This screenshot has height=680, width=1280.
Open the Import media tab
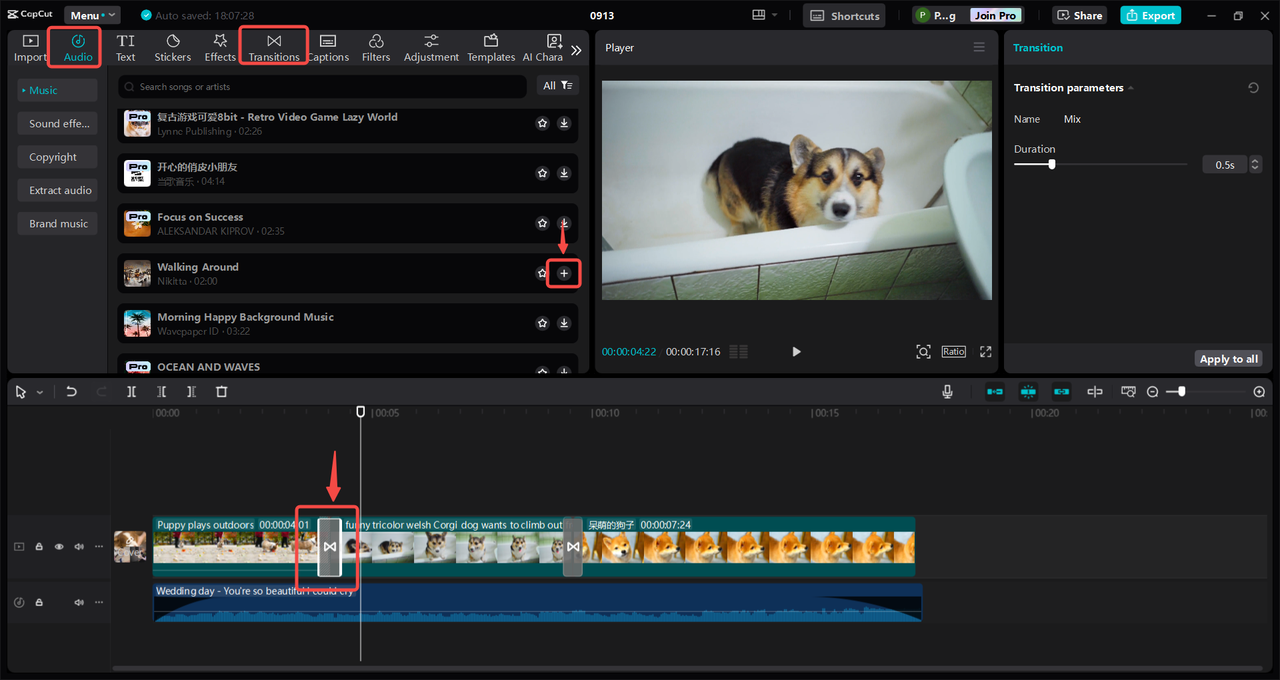[x=30, y=47]
